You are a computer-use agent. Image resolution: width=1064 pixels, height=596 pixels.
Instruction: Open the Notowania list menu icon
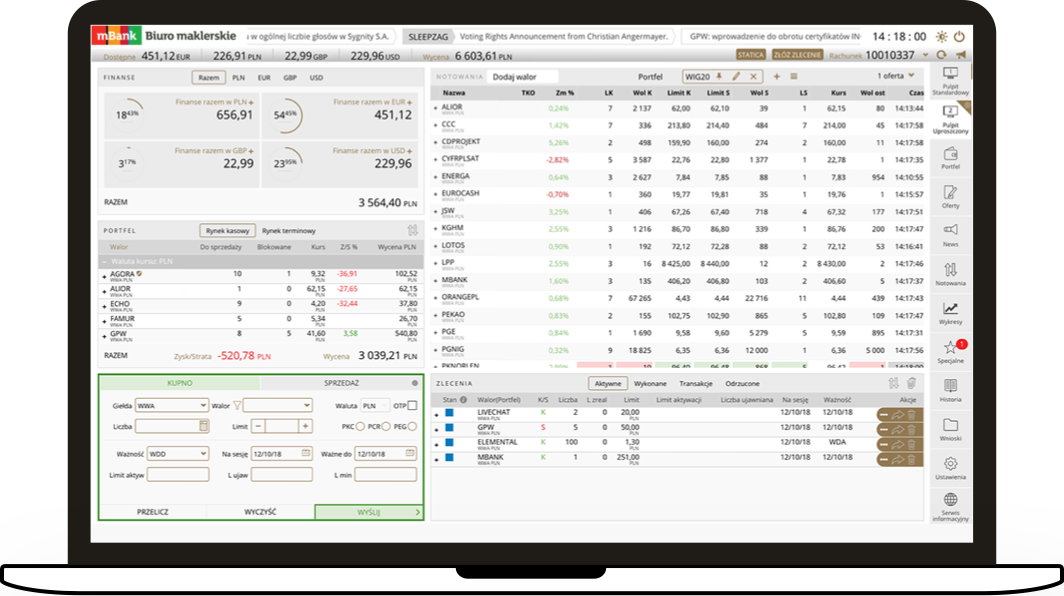click(793, 77)
